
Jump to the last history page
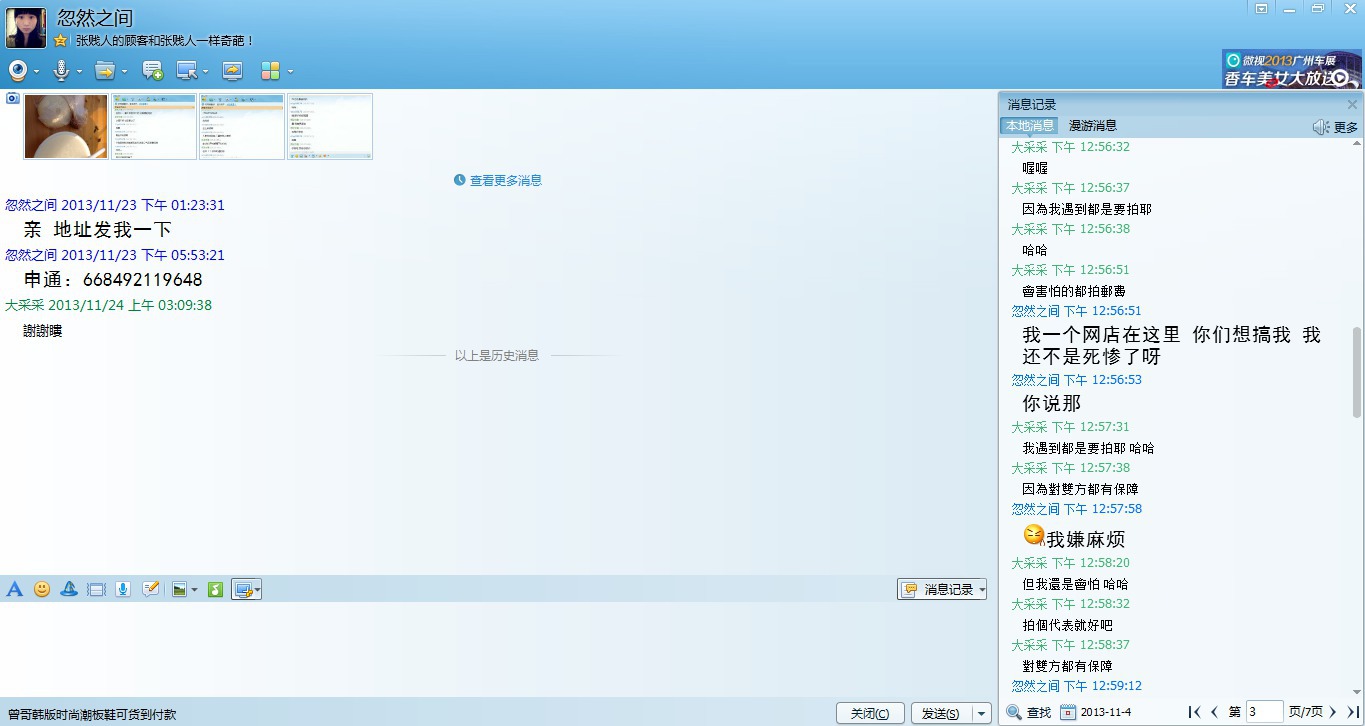(1352, 712)
